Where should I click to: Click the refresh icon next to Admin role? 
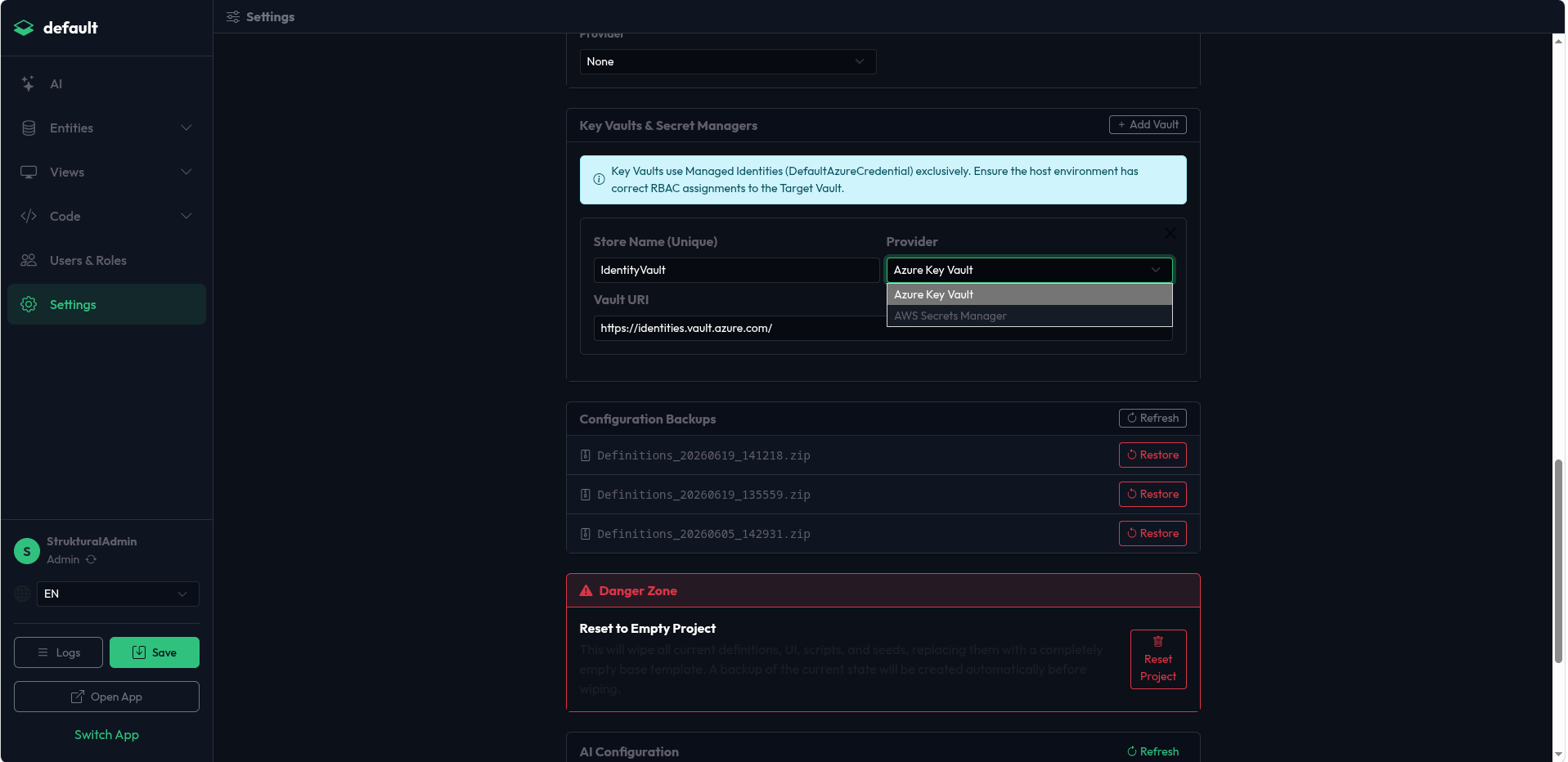click(92, 559)
